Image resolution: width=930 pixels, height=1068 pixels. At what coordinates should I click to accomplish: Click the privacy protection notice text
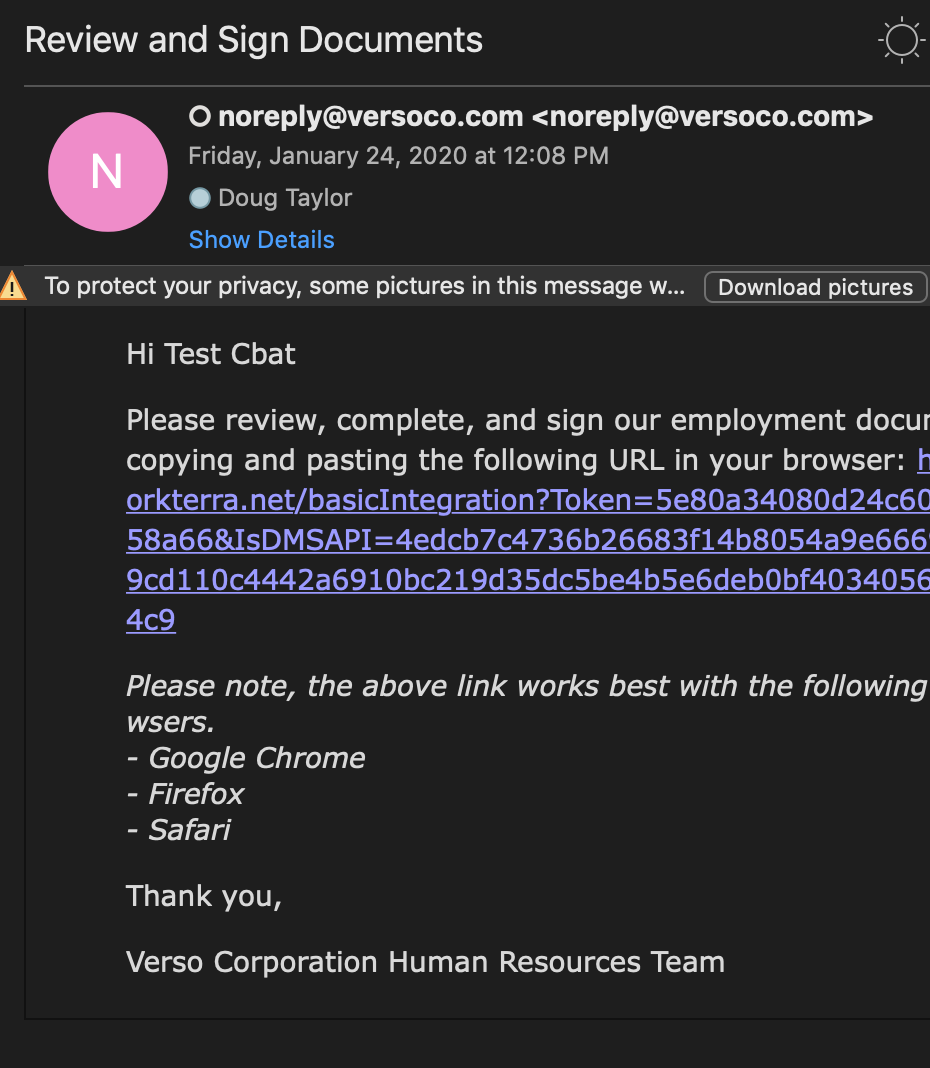(365, 286)
